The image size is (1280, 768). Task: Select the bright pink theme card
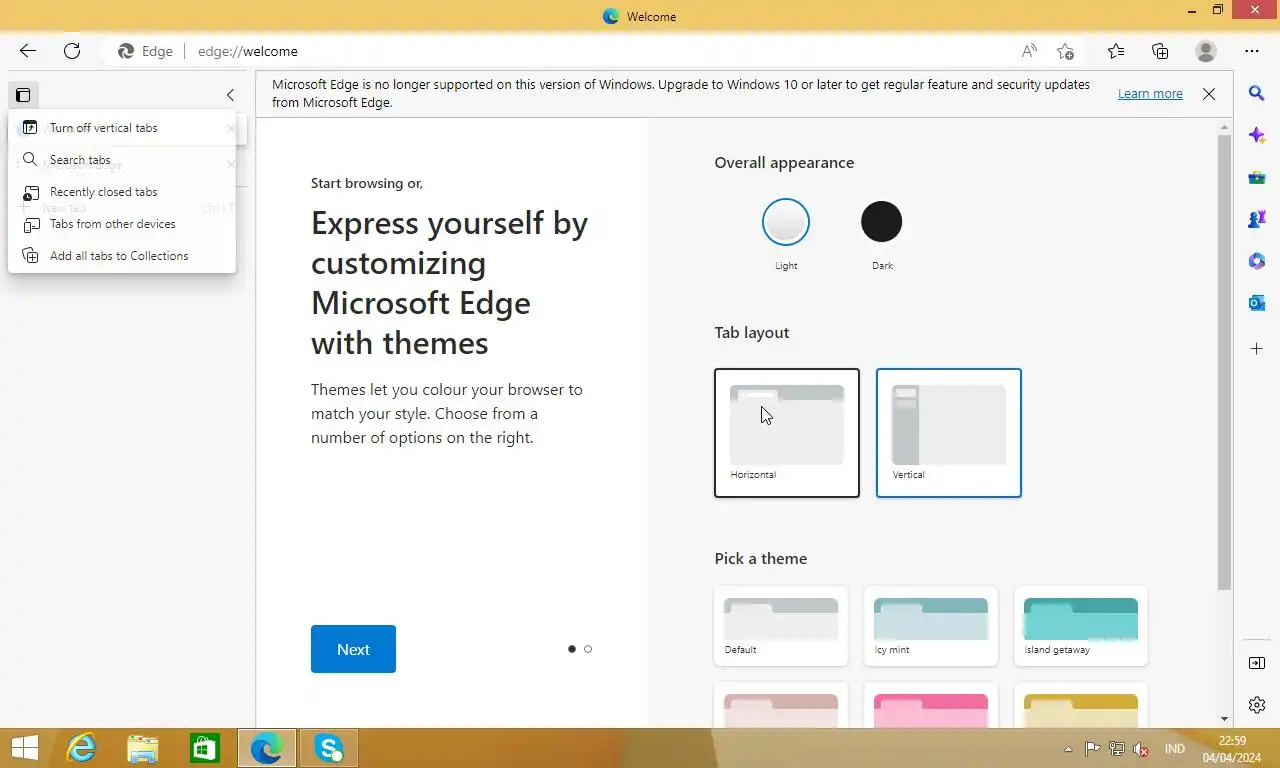pos(931,704)
